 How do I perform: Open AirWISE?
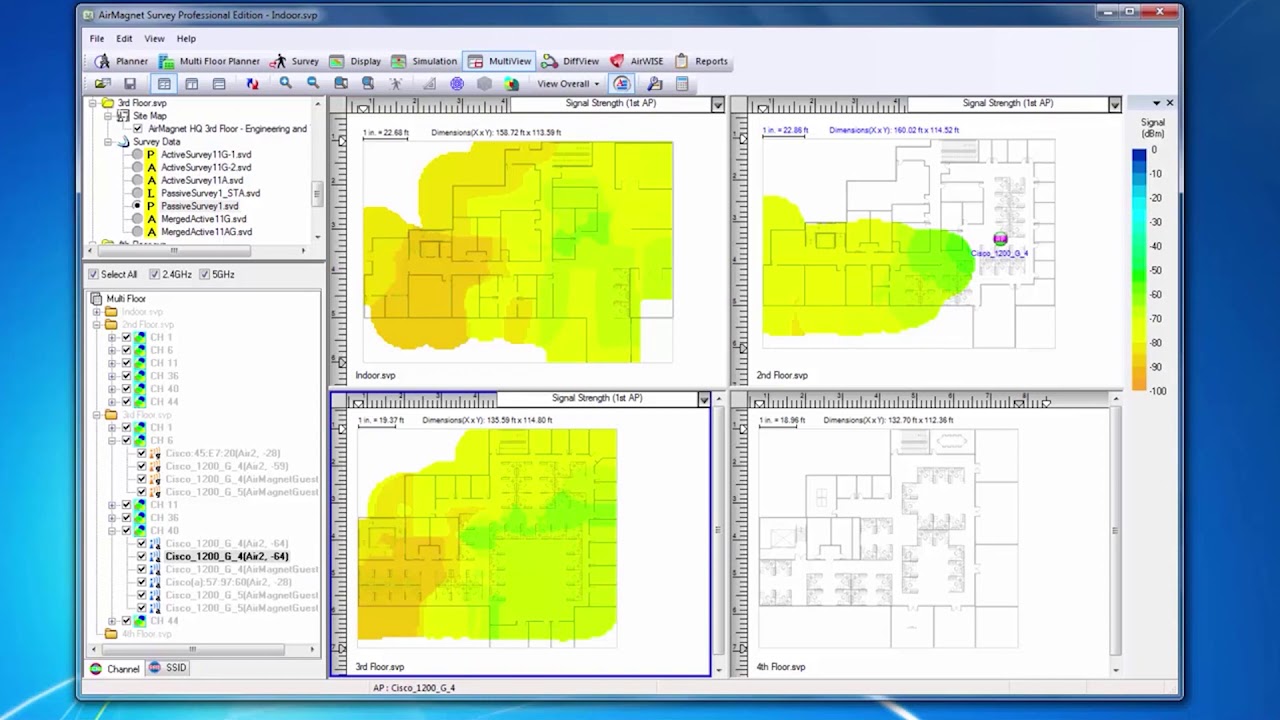tap(637, 61)
